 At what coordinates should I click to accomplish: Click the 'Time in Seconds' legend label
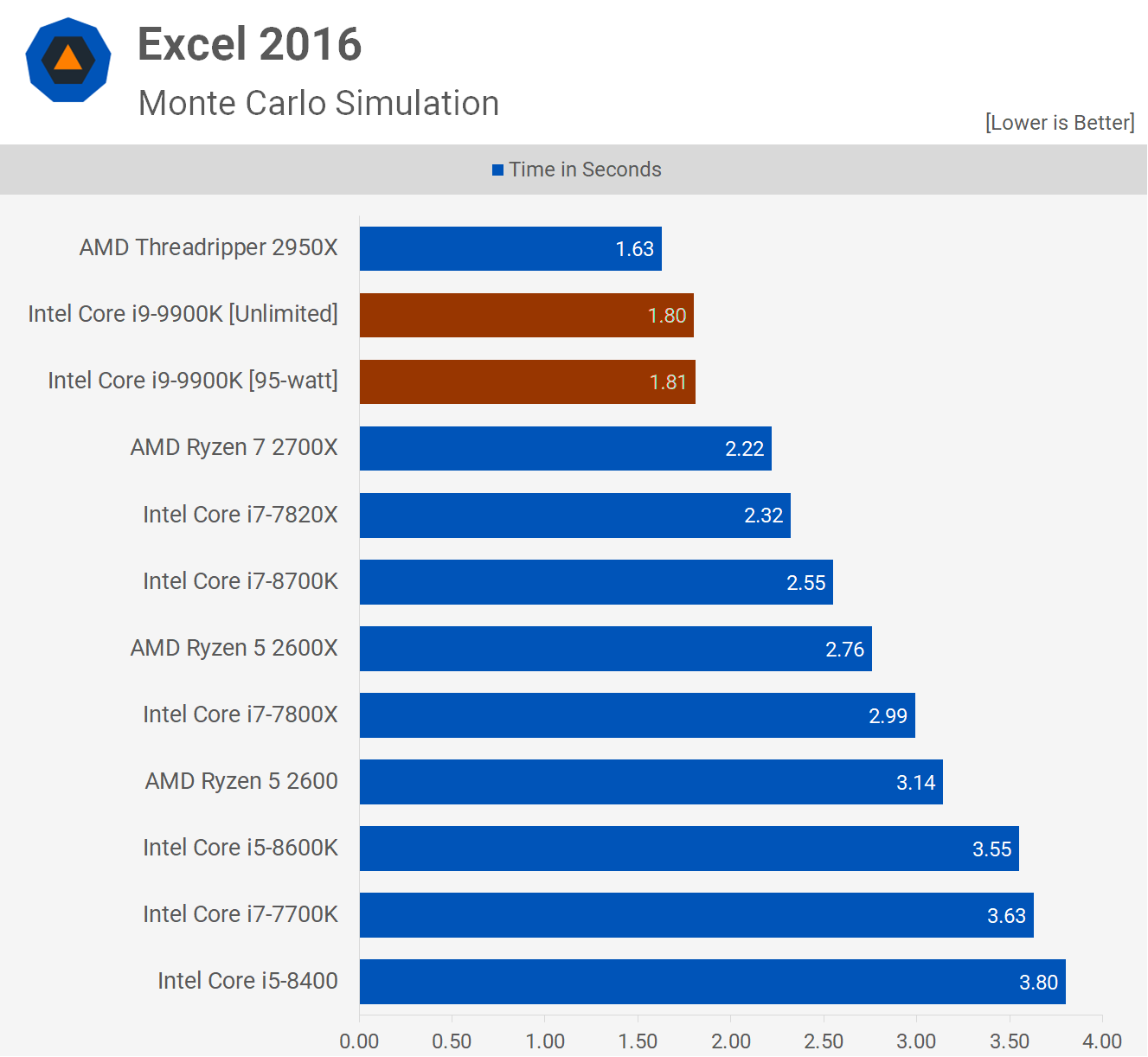[585, 170]
